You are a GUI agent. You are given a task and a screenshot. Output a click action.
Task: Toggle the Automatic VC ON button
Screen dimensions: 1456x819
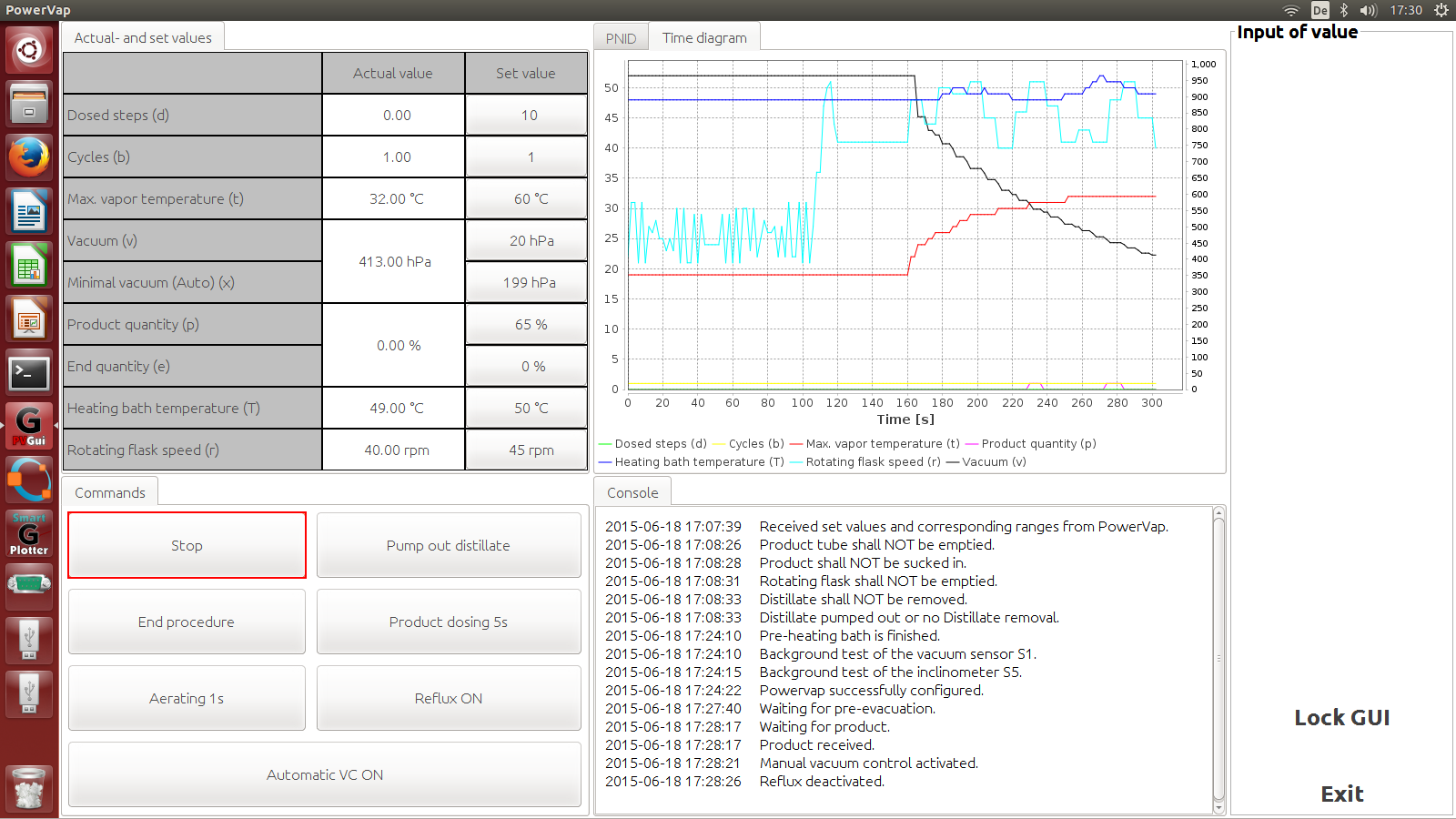click(x=325, y=774)
